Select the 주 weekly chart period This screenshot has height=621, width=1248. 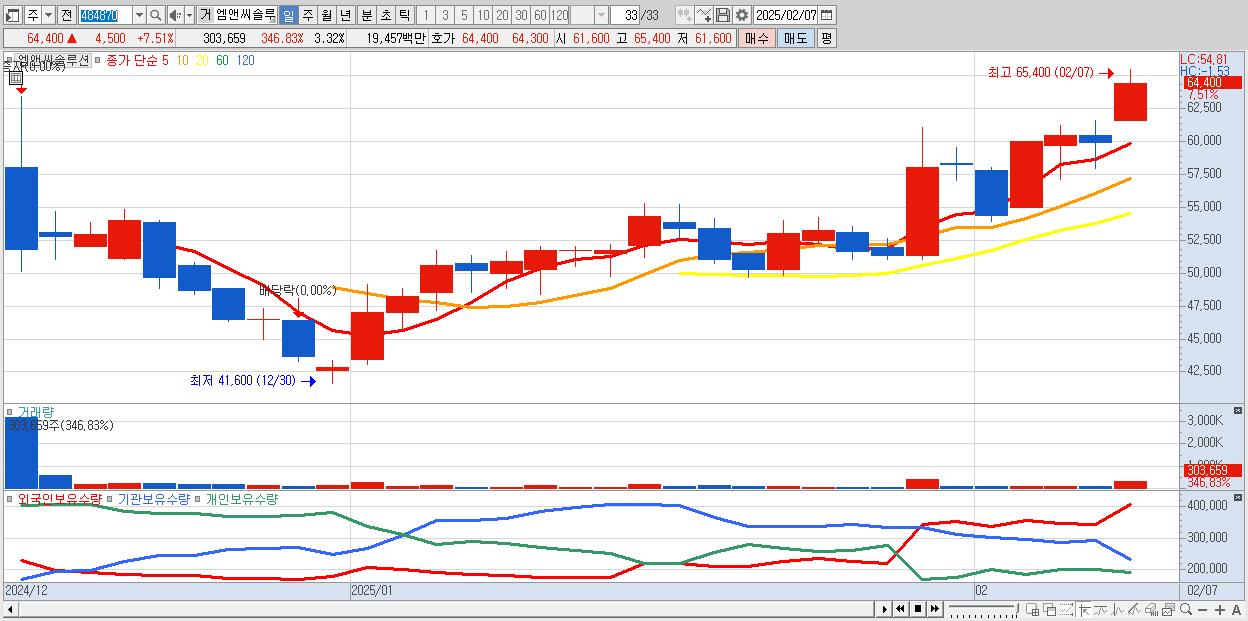click(307, 15)
